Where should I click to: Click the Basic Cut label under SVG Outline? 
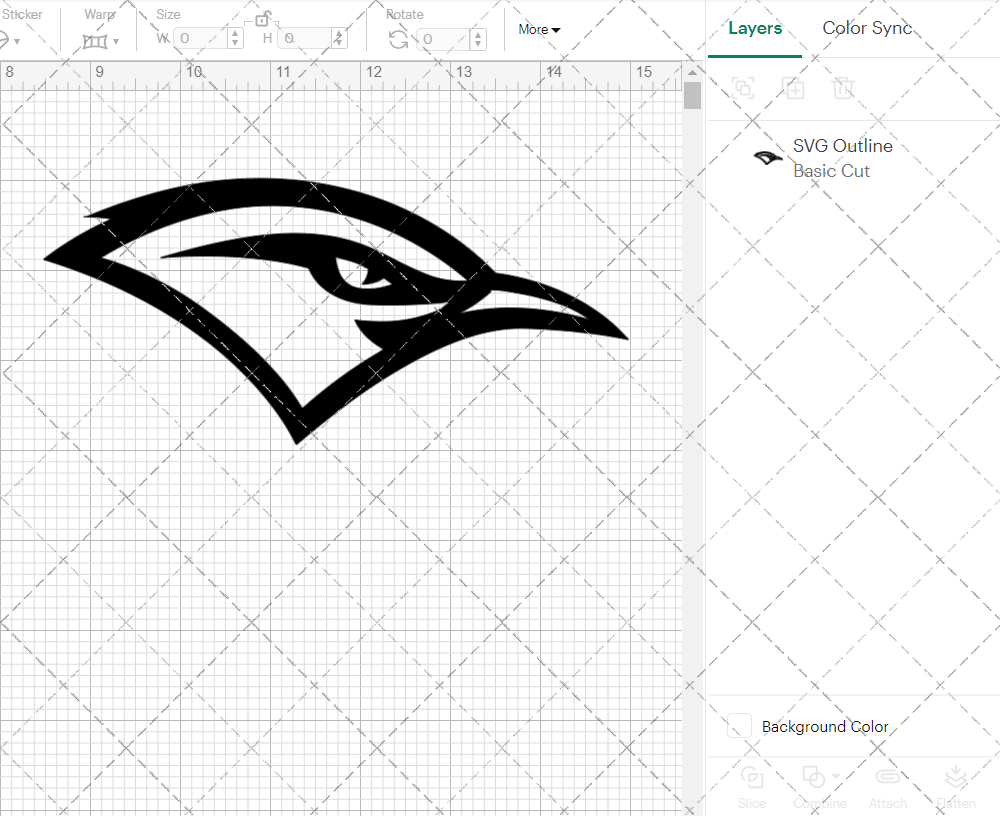tap(831, 171)
